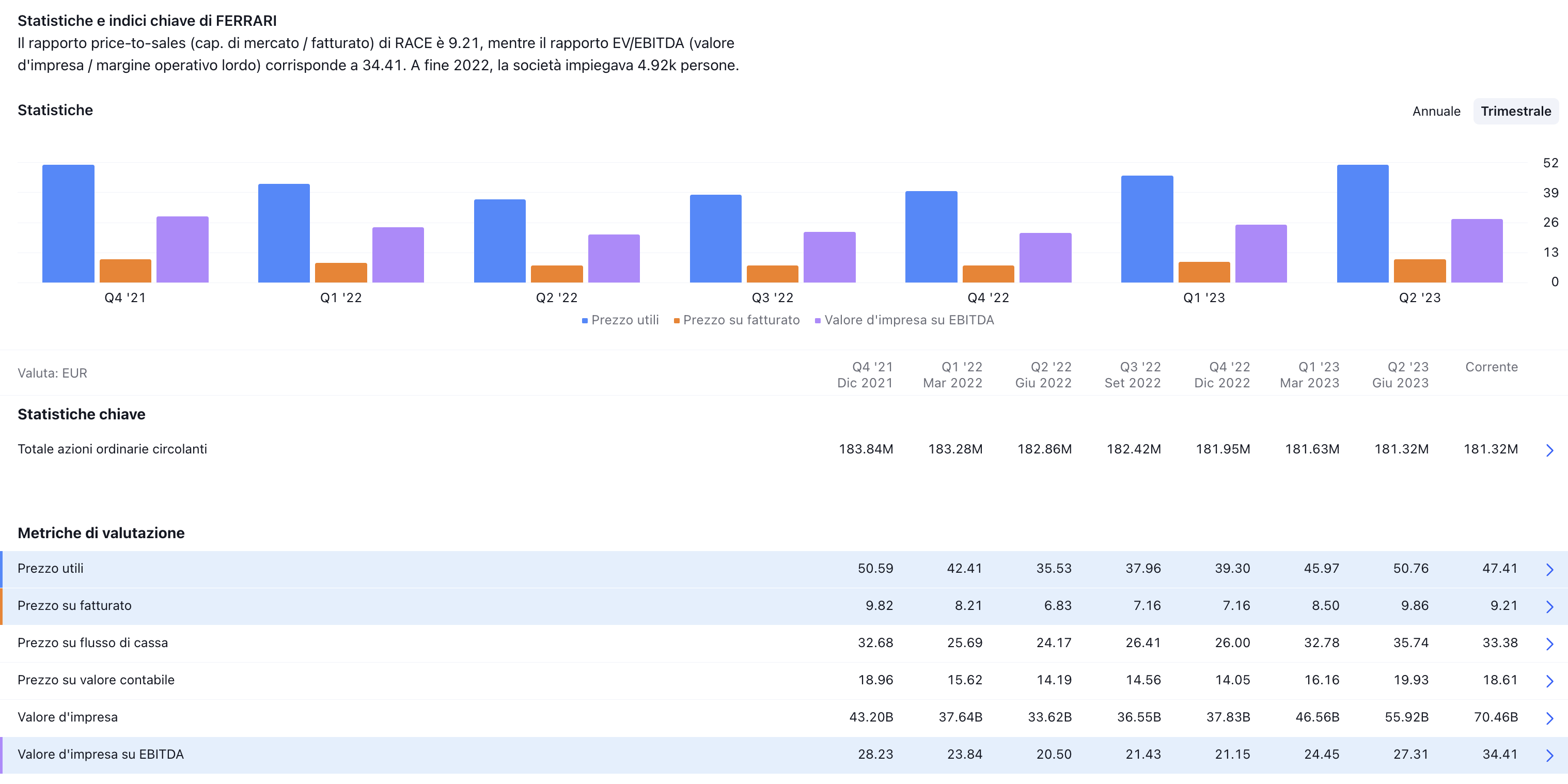Click the Q2 '22 chart axis label
The width and height of the screenshot is (1568, 784).
click(556, 297)
